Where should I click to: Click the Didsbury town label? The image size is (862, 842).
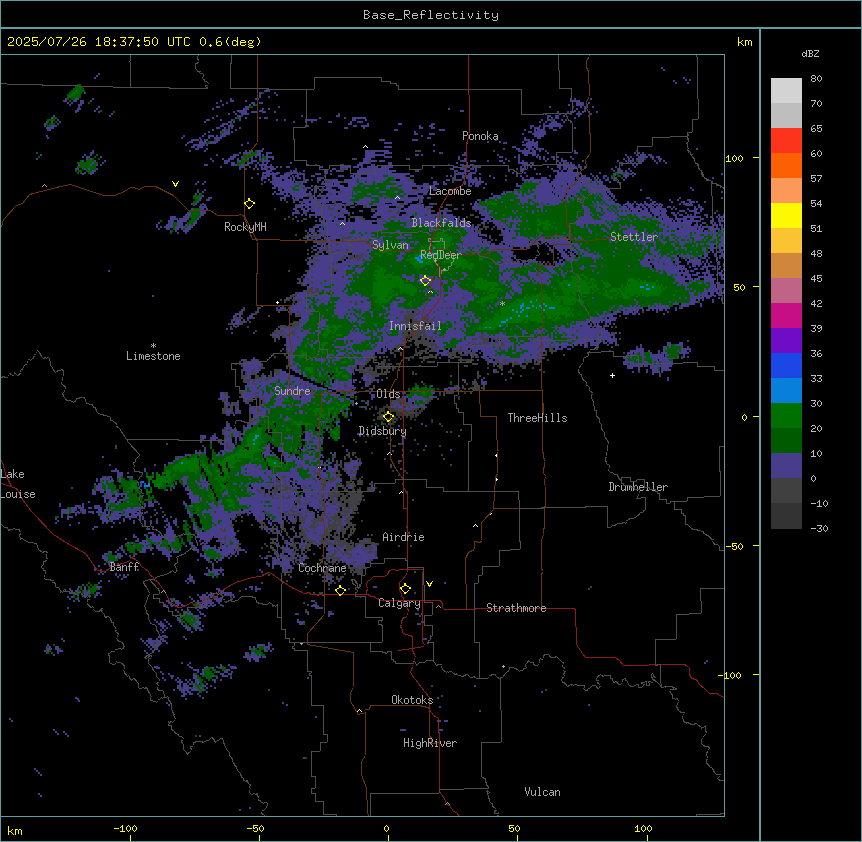point(382,431)
